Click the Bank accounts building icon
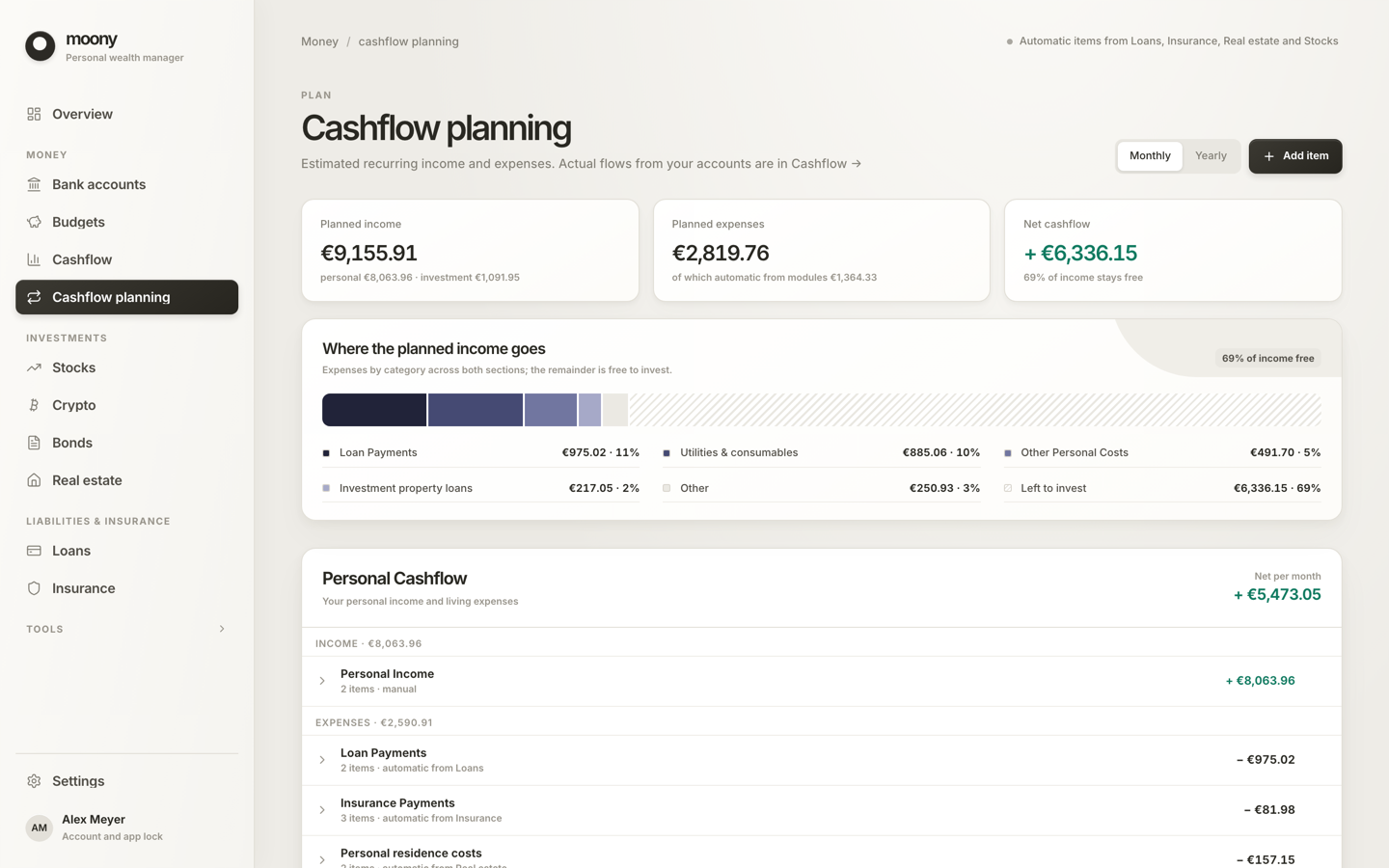This screenshot has width=1389, height=868. point(34,184)
